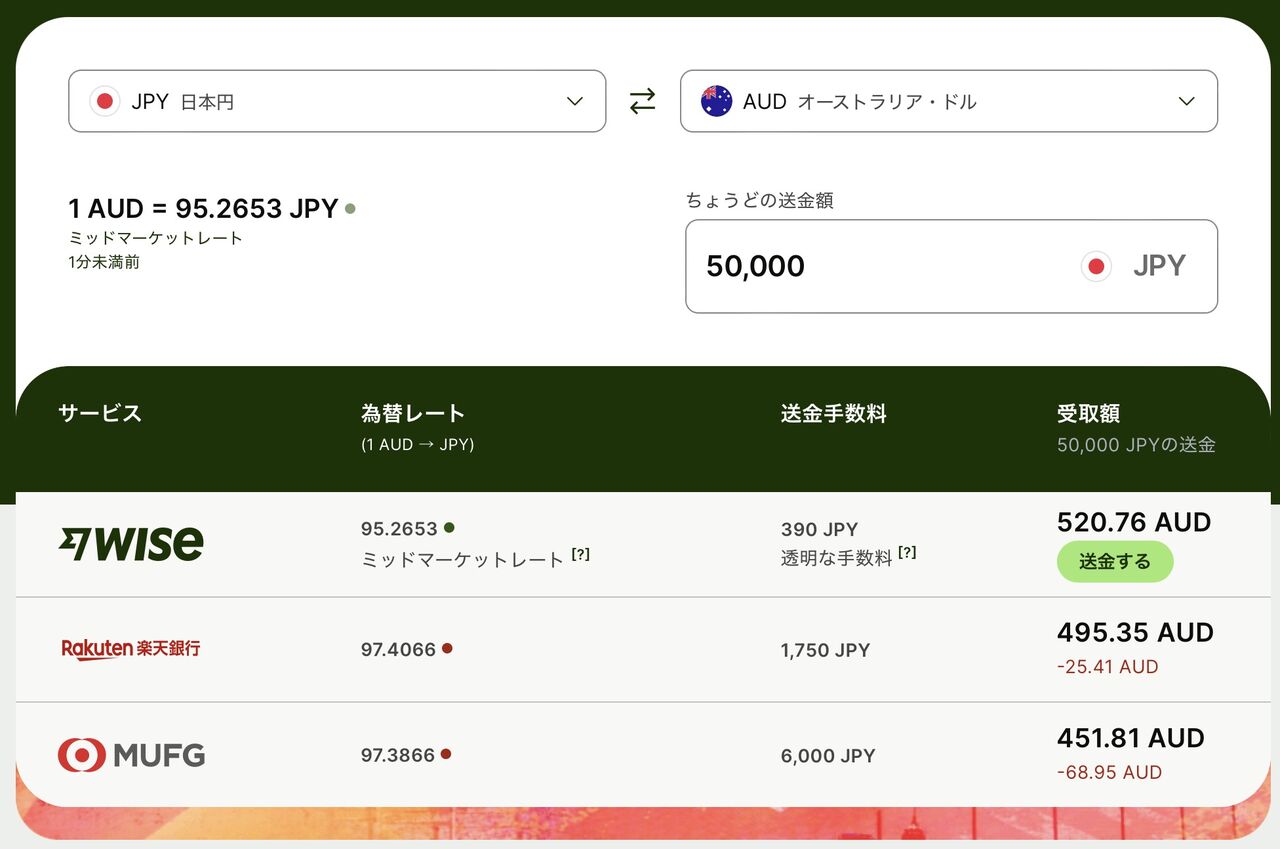Click the currency swap arrows icon
This screenshot has width=1280, height=849.
[643, 100]
